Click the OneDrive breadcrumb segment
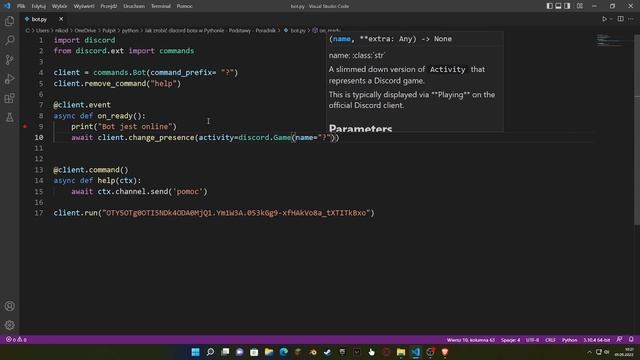Image resolution: width=640 pixels, height=360 pixels. [85, 30]
